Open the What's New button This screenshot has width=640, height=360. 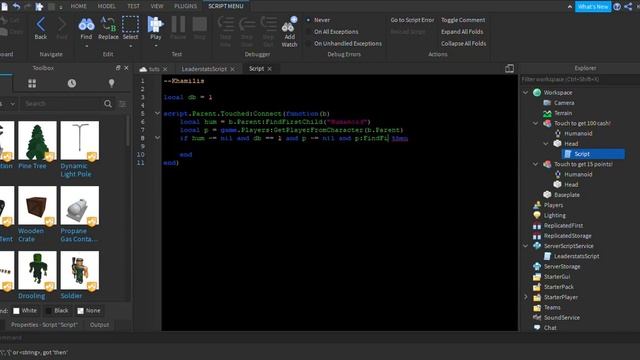point(593,7)
